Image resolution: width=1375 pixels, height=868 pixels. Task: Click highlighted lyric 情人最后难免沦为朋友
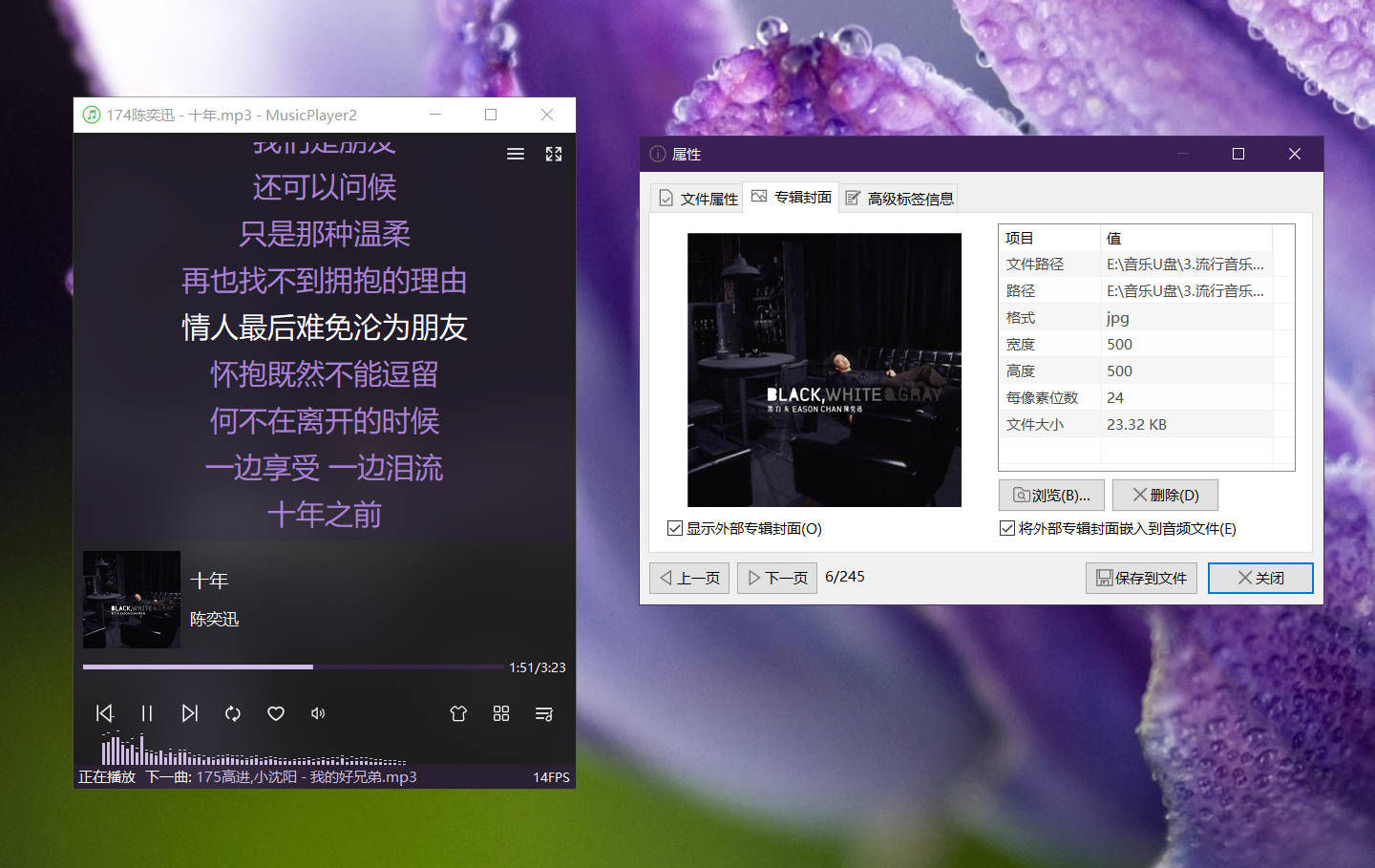point(325,328)
